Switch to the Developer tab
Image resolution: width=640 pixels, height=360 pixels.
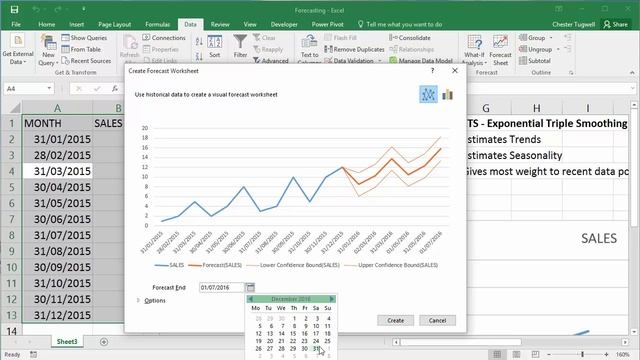pos(284,24)
